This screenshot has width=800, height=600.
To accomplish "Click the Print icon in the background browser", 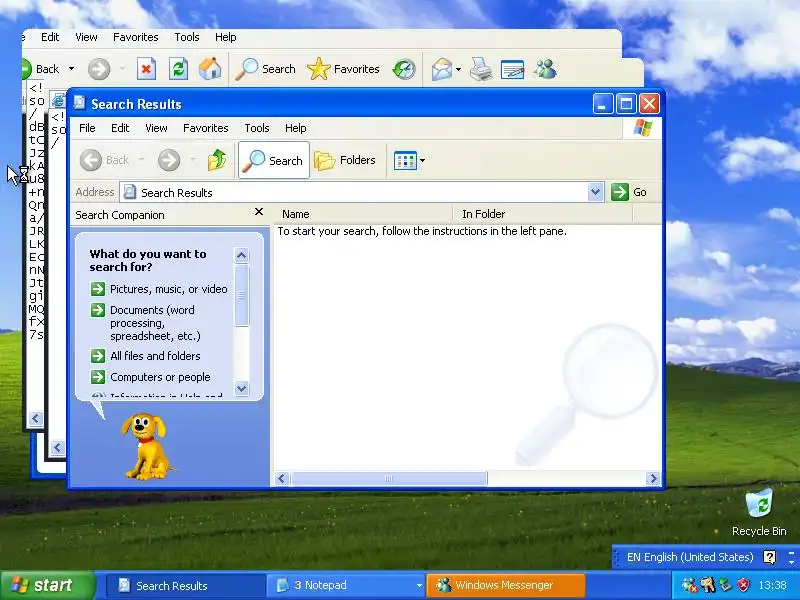I will pyautogui.click(x=481, y=69).
